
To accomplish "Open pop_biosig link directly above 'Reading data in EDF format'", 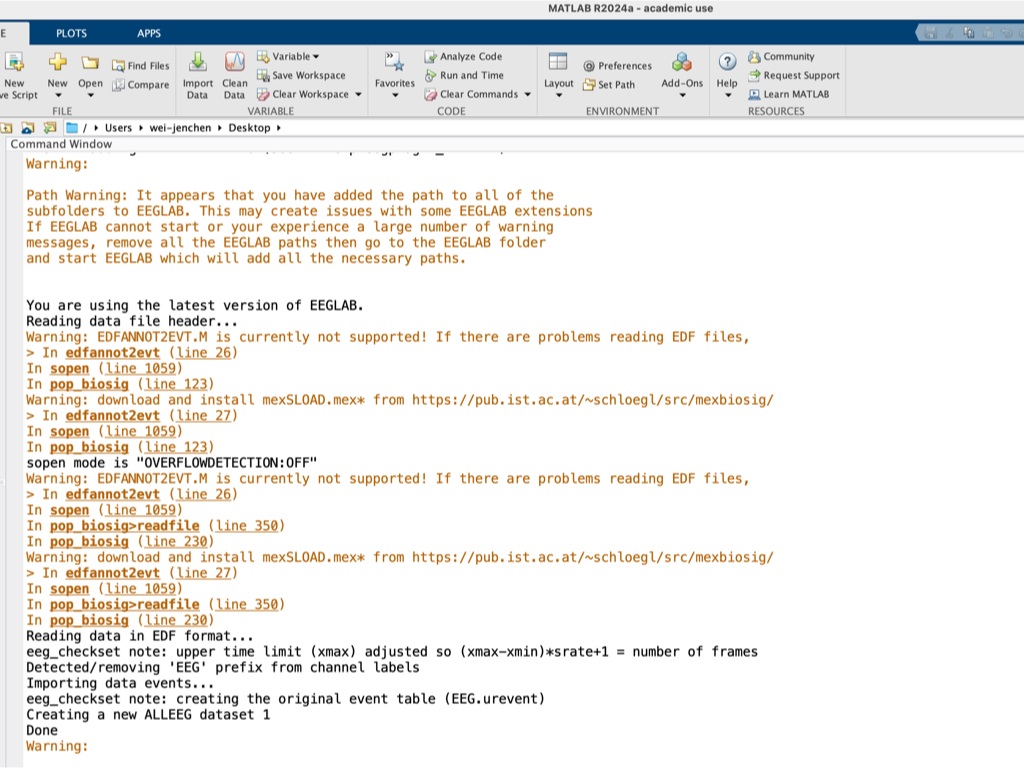I will click(x=89, y=620).
